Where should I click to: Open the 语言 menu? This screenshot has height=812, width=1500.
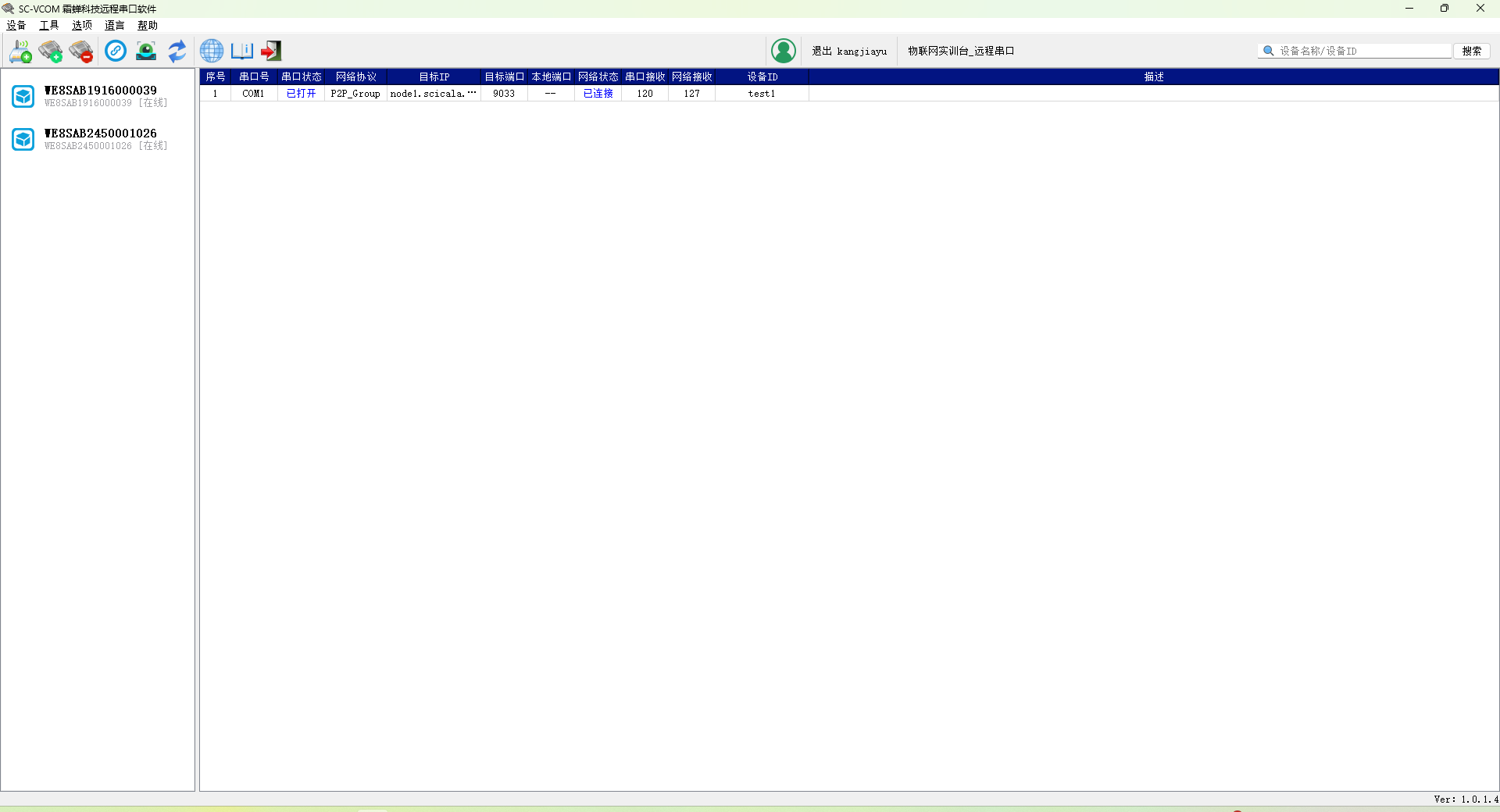[115, 26]
